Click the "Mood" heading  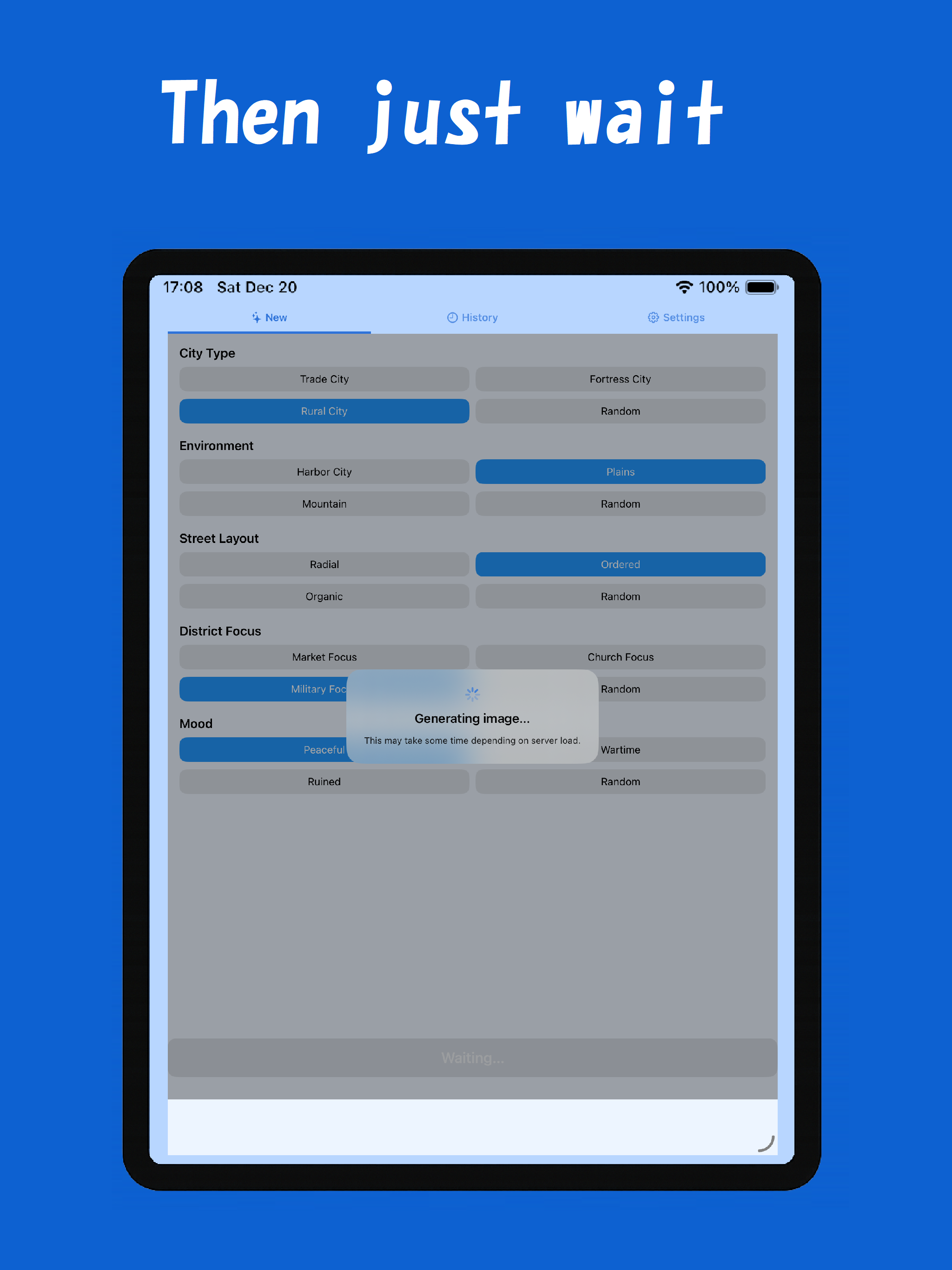(x=196, y=723)
